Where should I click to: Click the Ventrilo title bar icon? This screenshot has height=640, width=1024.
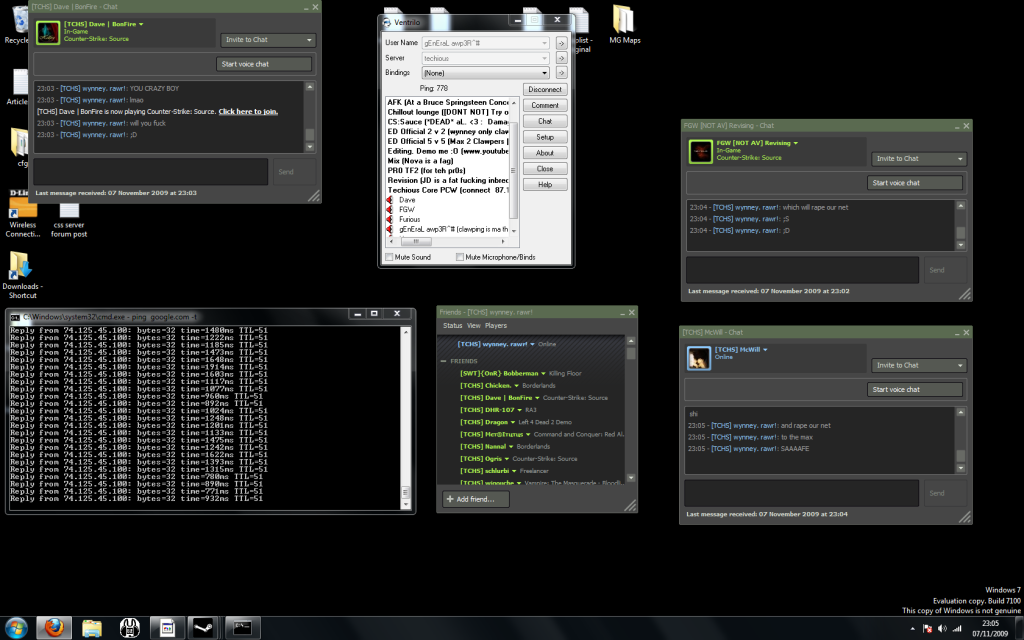387,22
